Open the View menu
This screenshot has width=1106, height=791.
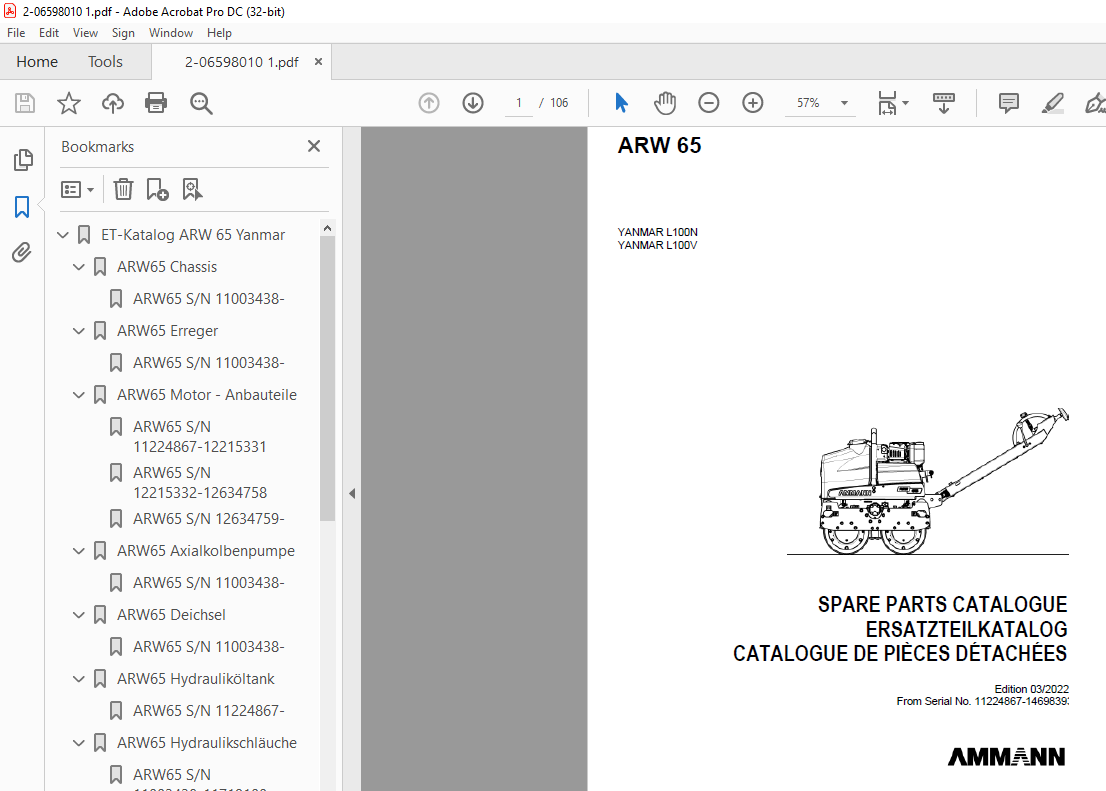pyautogui.click(x=85, y=32)
